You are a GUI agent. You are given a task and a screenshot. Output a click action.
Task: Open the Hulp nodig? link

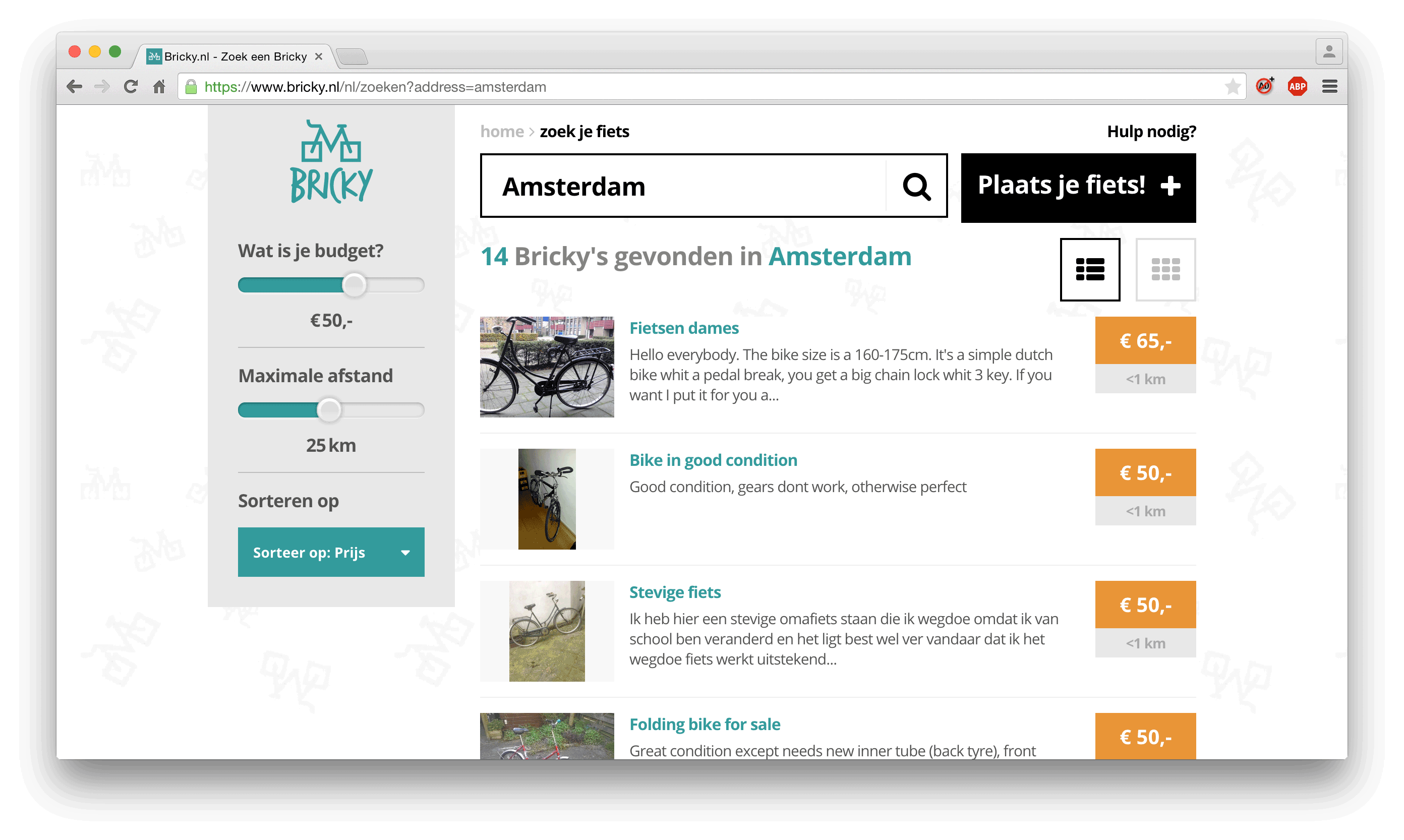click(1151, 131)
